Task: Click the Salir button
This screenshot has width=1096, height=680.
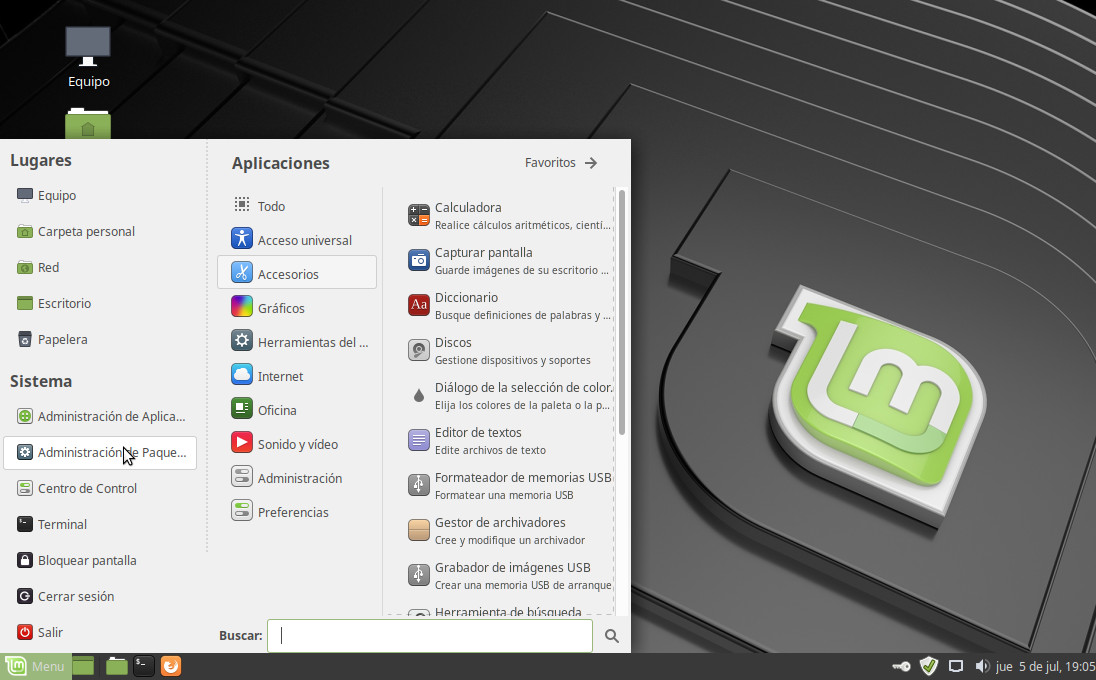Action: (x=50, y=632)
